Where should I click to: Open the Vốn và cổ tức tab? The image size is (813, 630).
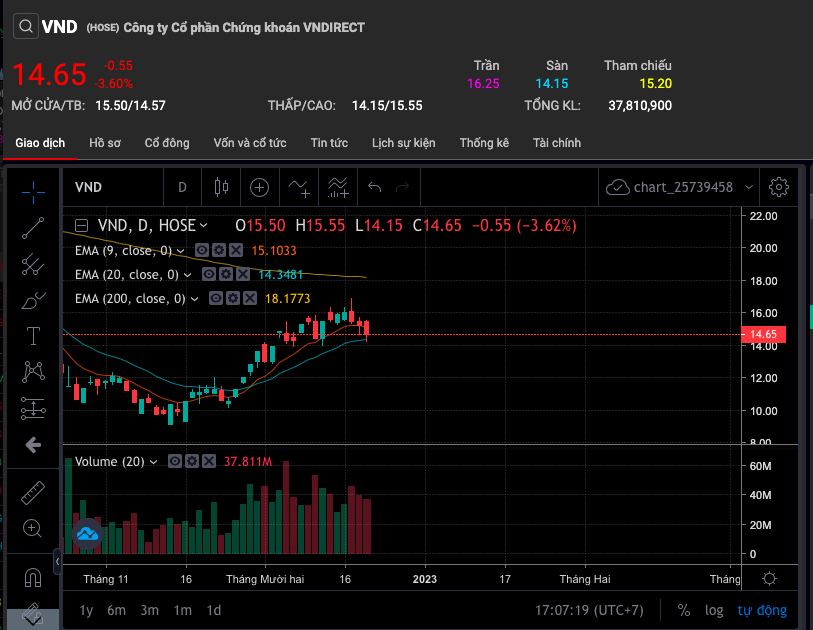coord(250,143)
